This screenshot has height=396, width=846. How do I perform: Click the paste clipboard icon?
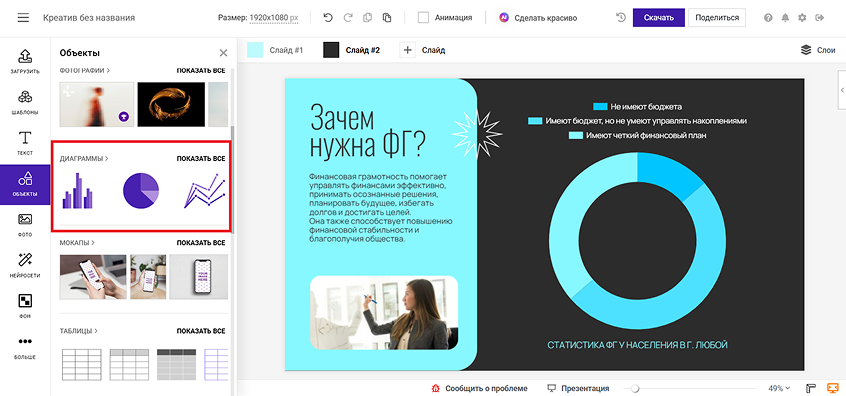pyautogui.click(x=386, y=18)
